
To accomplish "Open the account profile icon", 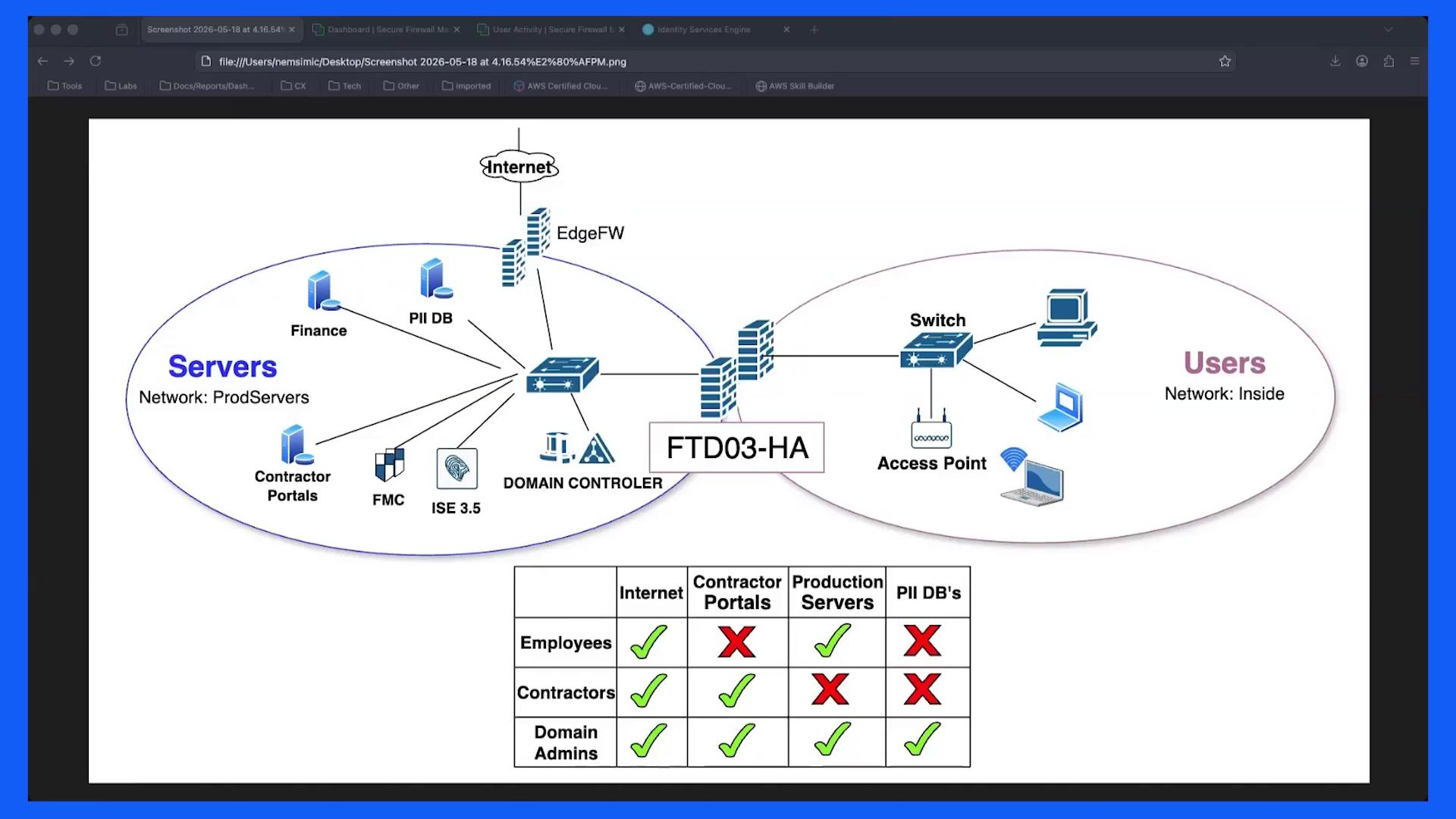I will [1362, 61].
